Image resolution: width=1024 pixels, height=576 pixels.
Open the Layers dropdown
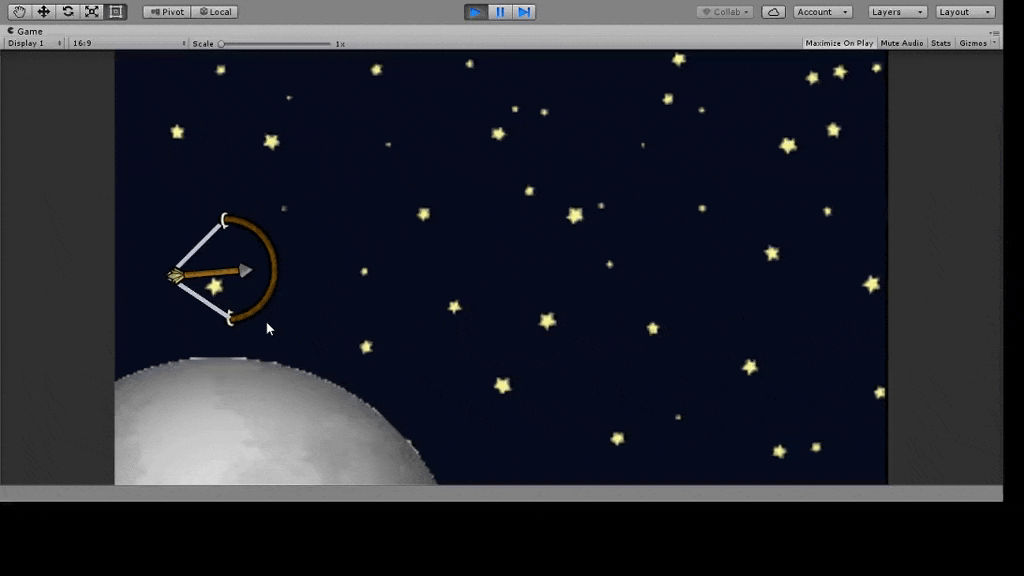pos(897,12)
